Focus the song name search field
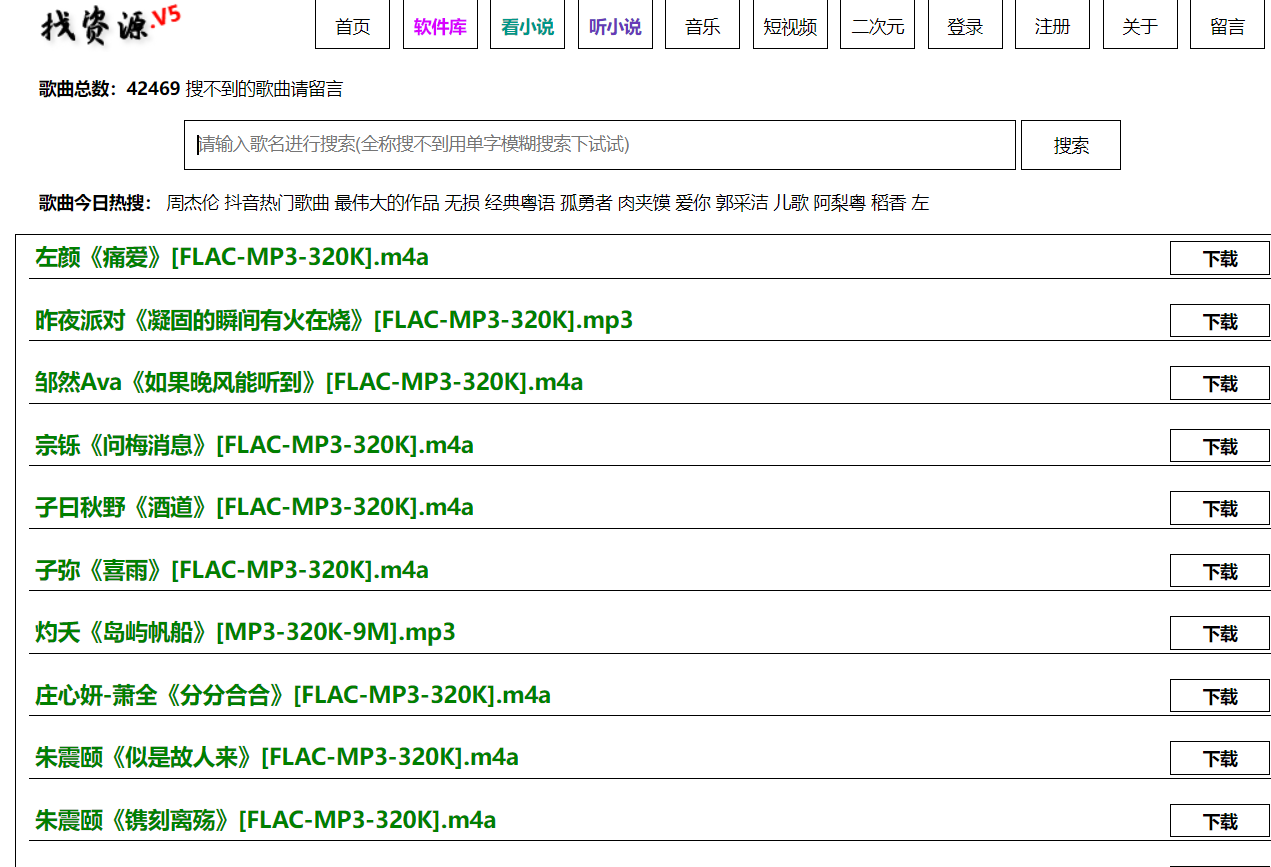1271x867 pixels. click(x=600, y=145)
